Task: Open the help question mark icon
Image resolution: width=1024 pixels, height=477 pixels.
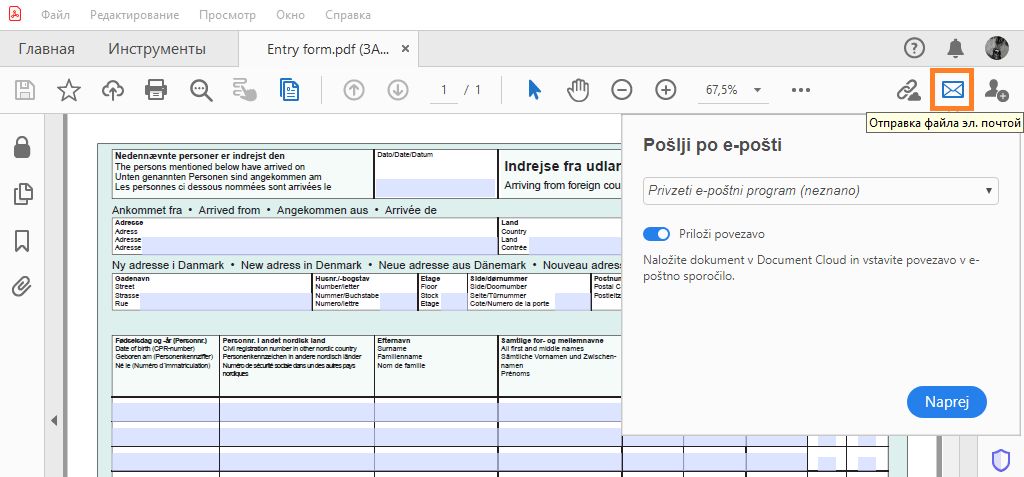Action: pyautogui.click(x=914, y=48)
